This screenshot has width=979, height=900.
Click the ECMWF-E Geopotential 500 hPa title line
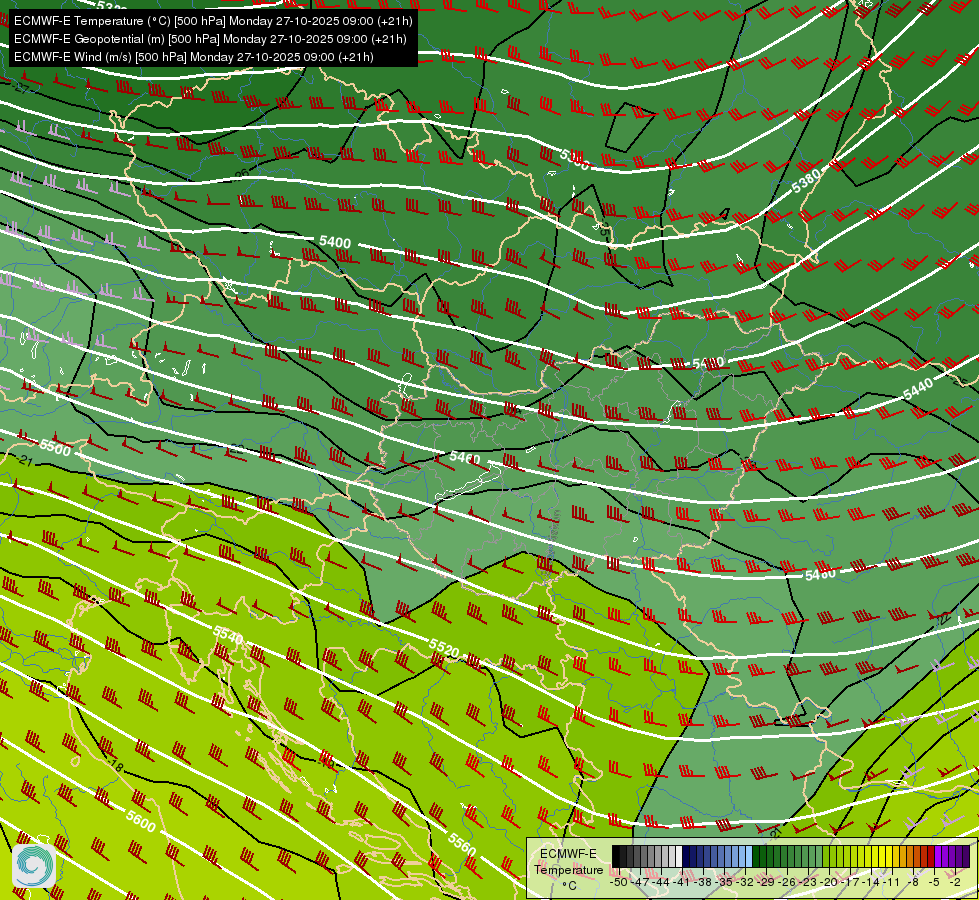210,39
